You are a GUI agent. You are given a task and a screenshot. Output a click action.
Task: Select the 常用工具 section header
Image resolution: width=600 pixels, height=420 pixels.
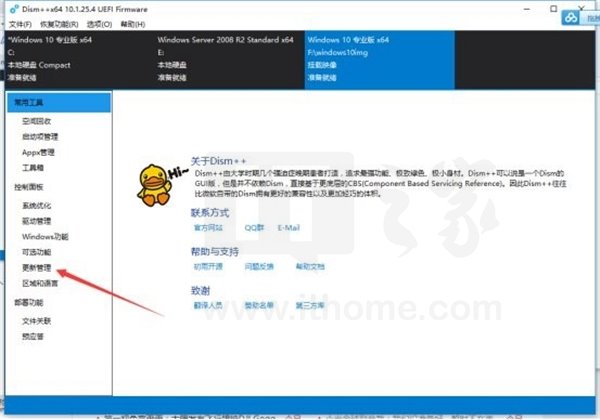click(59, 103)
